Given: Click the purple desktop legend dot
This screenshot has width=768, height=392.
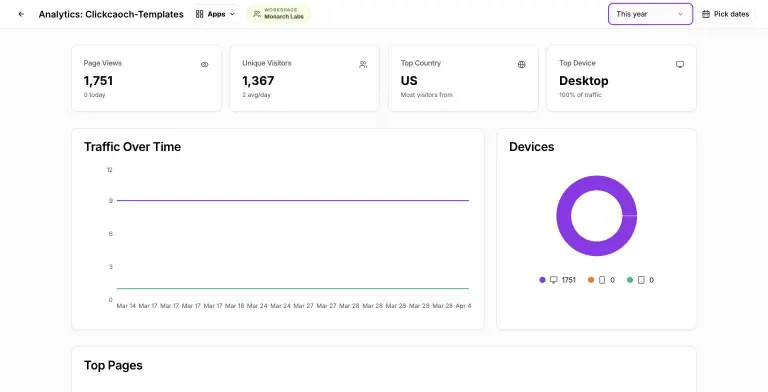Looking at the screenshot, I should (x=542, y=280).
